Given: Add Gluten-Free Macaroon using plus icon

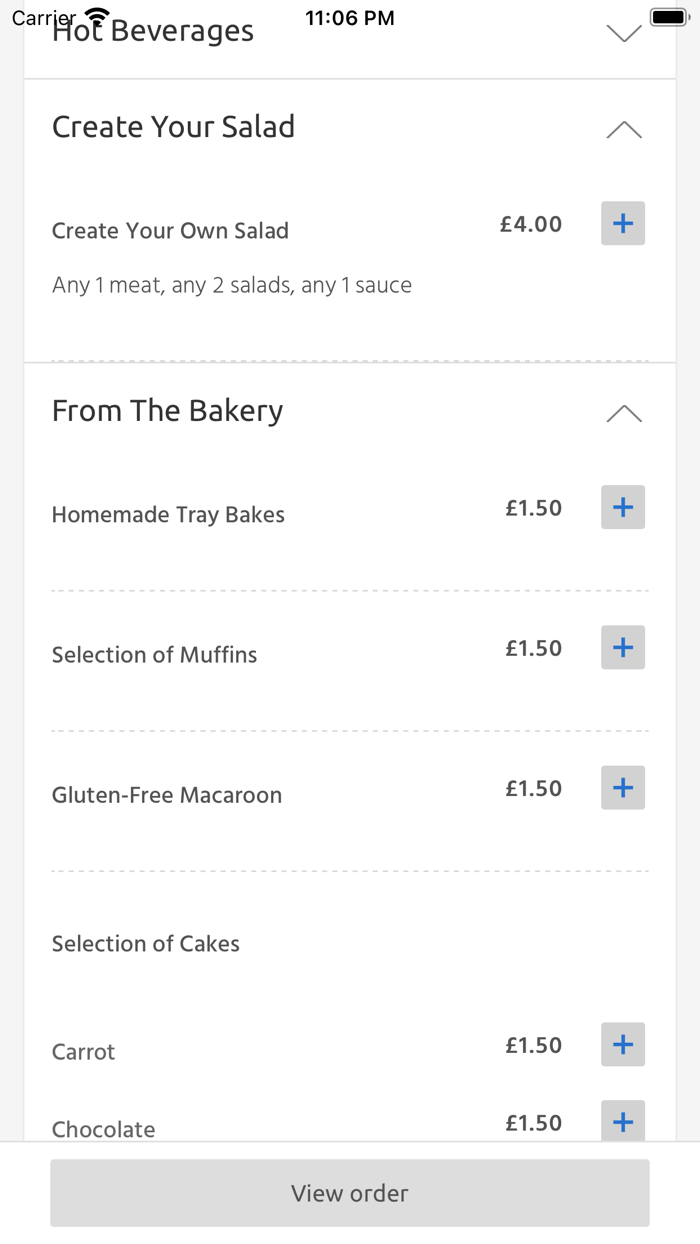Looking at the screenshot, I should (x=623, y=787).
